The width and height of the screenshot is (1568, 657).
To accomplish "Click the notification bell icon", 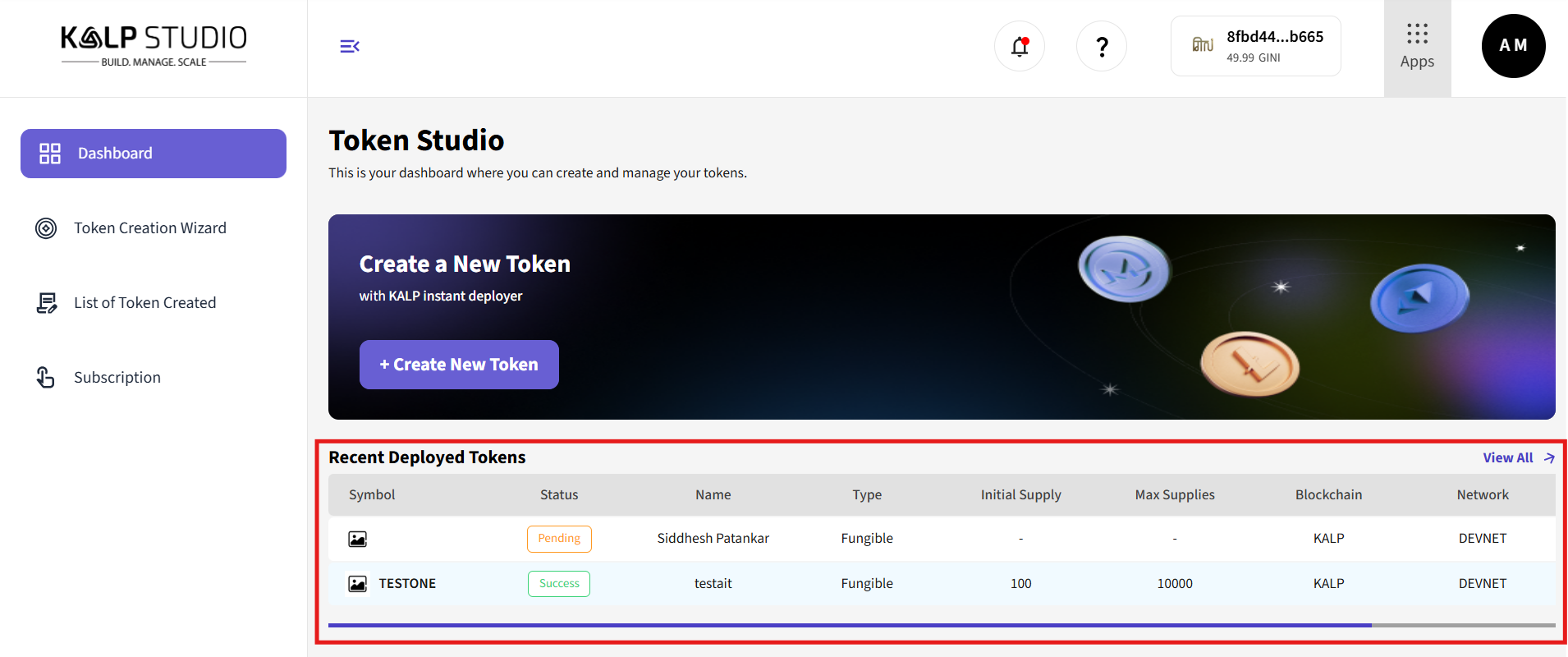I will pyautogui.click(x=1020, y=47).
